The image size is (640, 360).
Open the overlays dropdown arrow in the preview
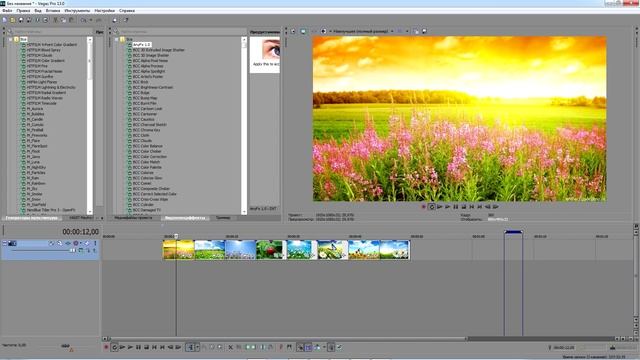(x=407, y=31)
